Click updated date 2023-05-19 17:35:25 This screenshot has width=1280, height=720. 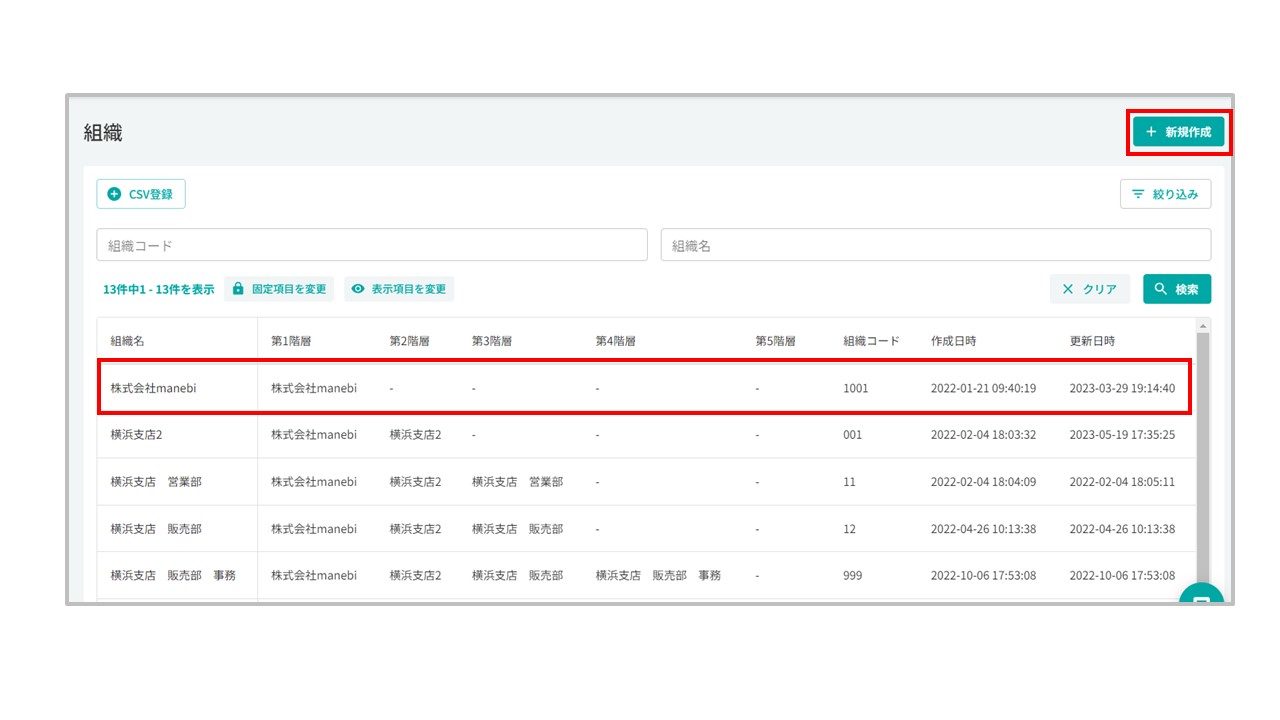click(1123, 435)
